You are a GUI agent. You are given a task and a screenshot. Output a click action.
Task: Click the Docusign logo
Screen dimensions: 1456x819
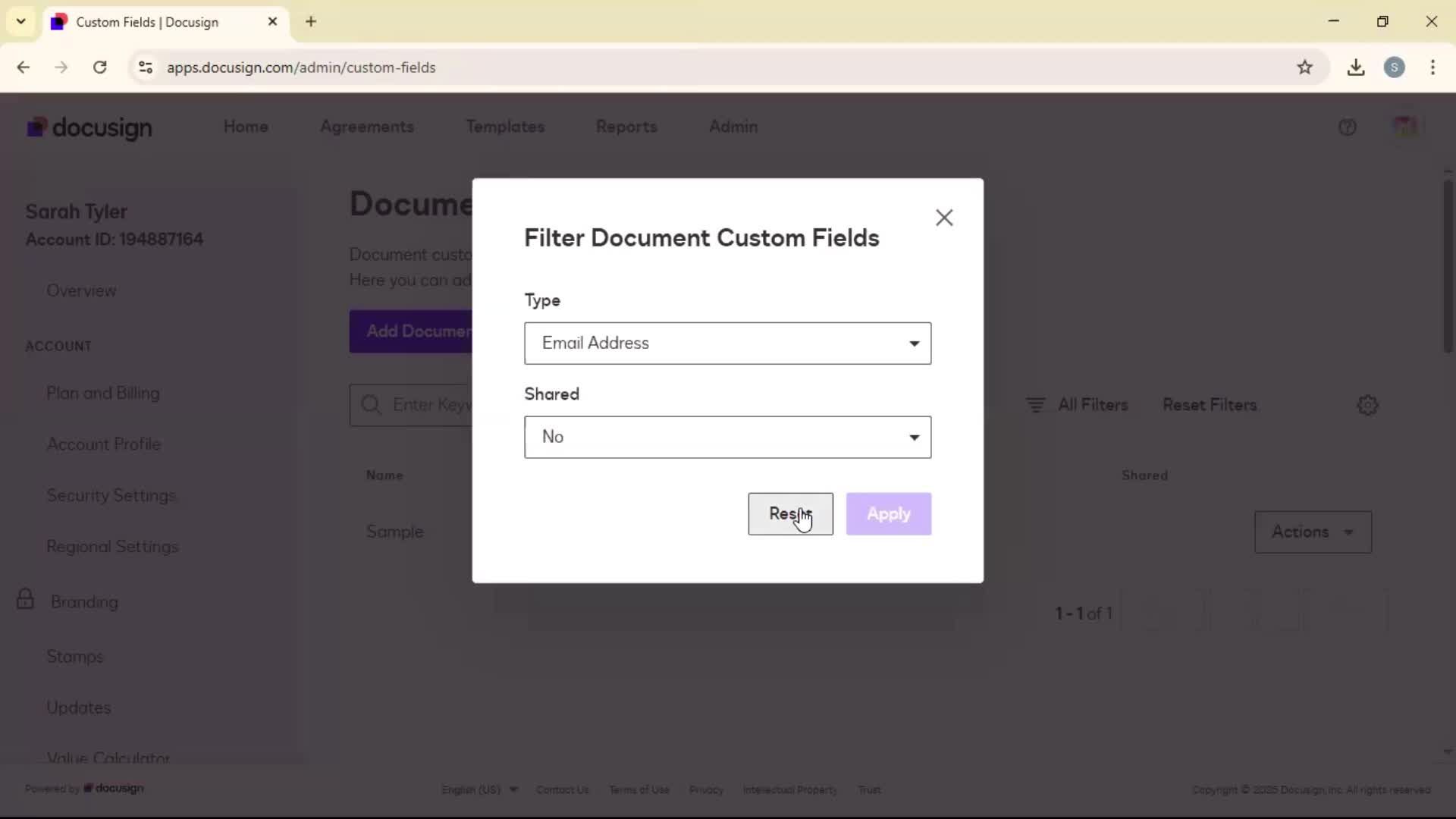pos(89,127)
